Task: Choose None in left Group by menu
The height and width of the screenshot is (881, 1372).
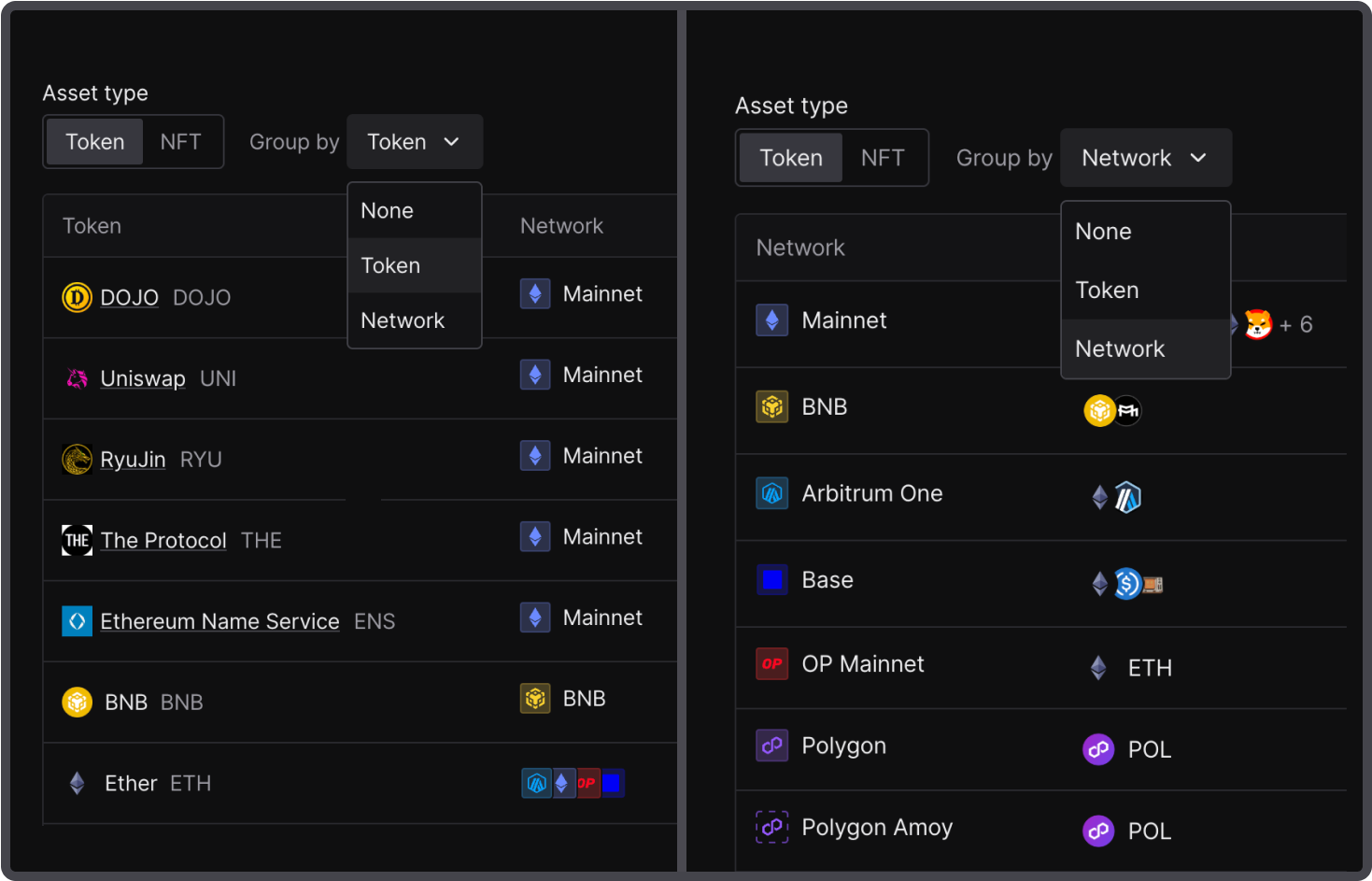Action: click(388, 211)
